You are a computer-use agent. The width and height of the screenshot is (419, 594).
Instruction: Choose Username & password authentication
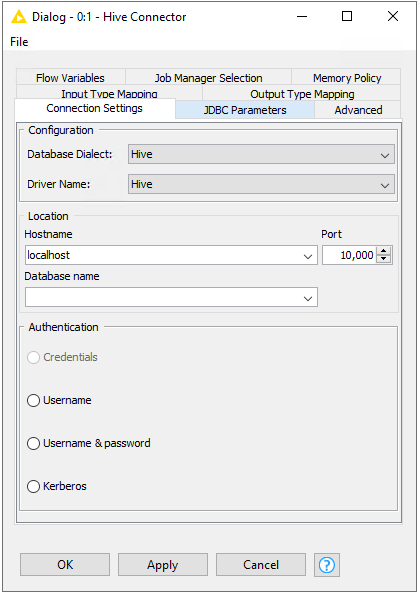[x=33, y=443]
